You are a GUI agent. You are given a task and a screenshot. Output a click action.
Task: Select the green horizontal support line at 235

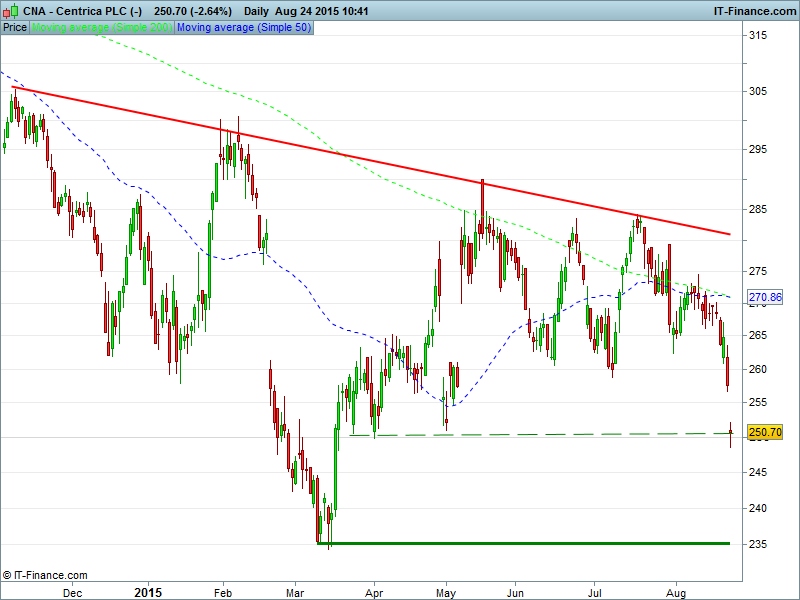(x=530, y=543)
